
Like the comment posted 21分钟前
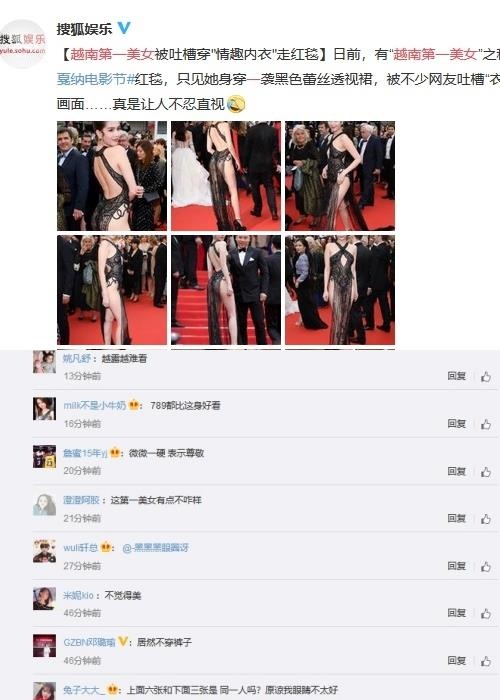(x=486, y=518)
